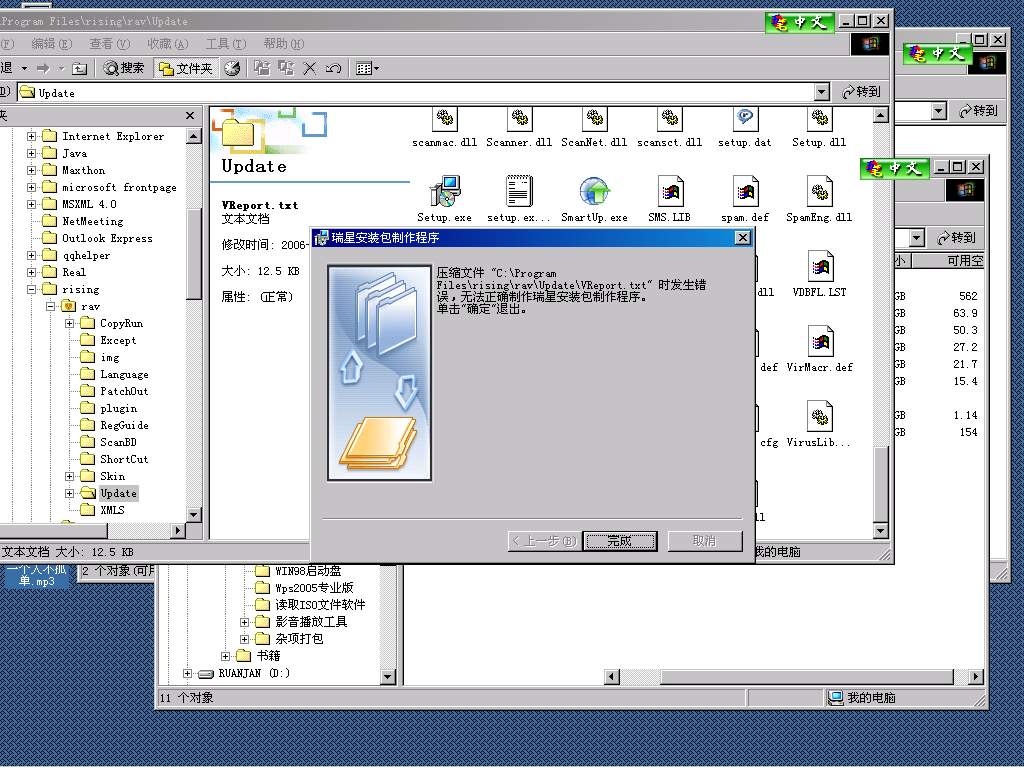Open the Views button dropdown

(367, 68)
